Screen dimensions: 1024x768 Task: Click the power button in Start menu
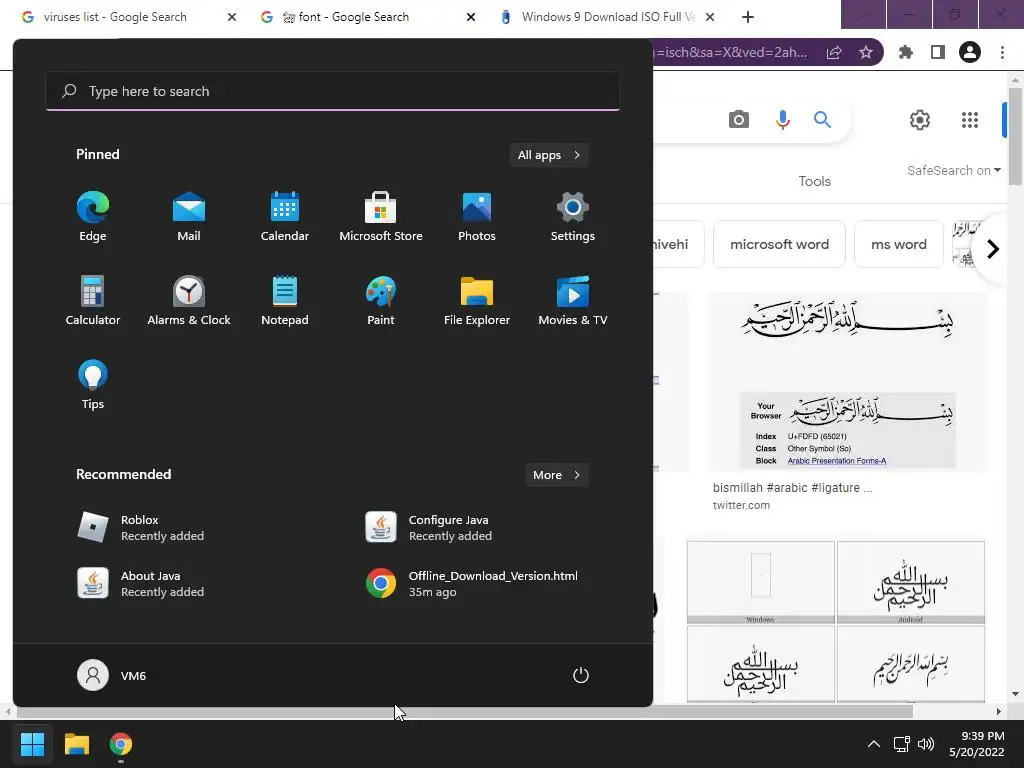coord(581,675)
